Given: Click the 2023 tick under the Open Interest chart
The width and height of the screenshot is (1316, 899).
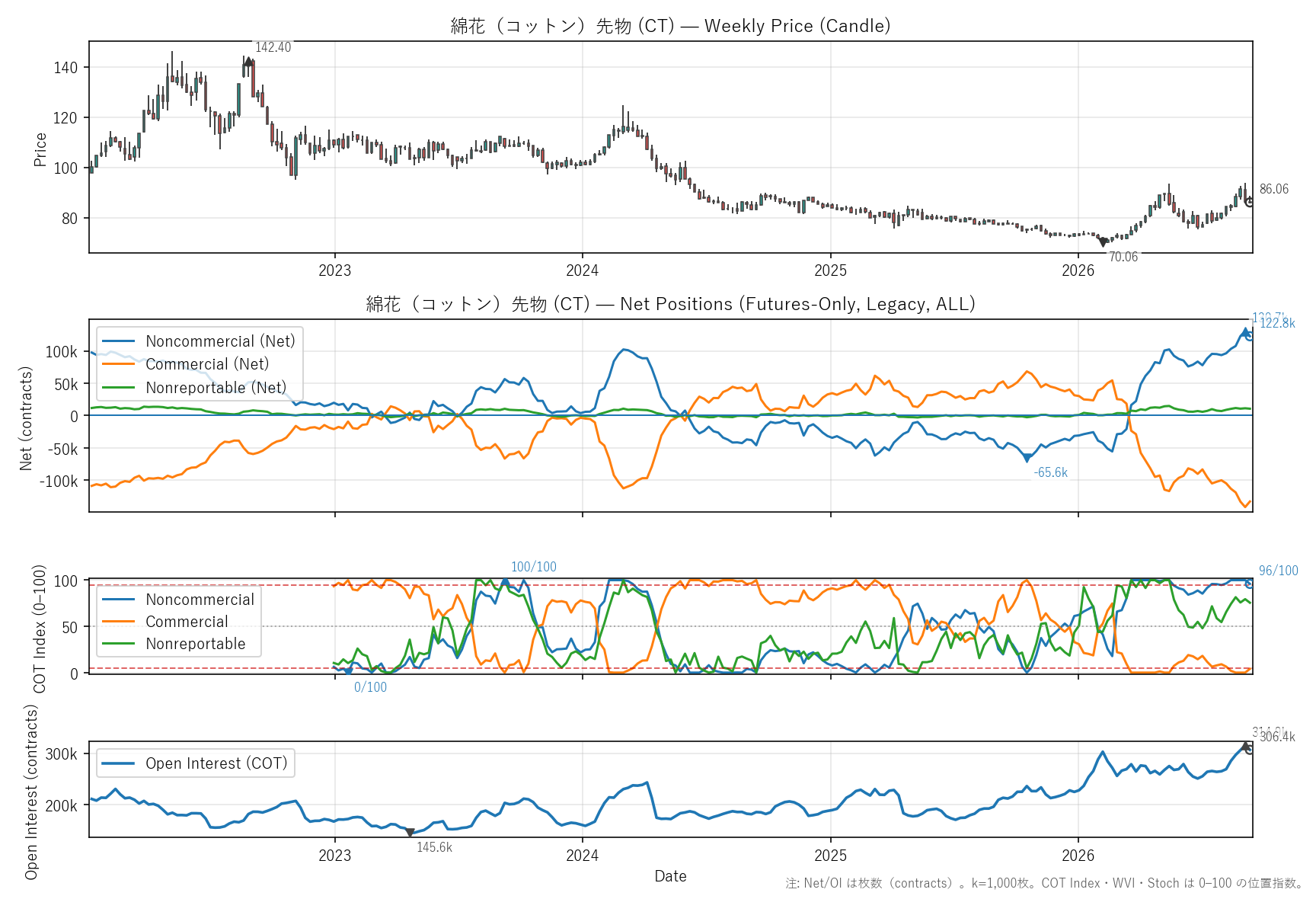Looking at the screenshot, I should click(334, 855).
